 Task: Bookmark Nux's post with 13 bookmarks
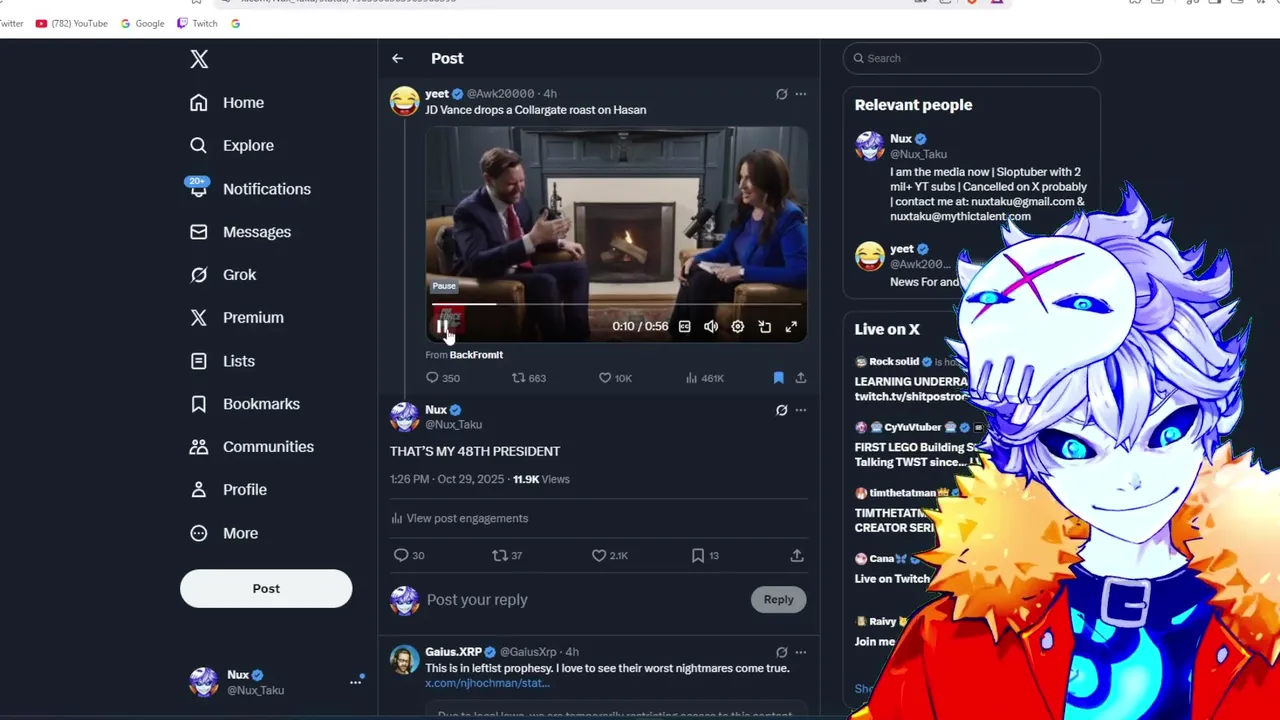[705, 555]
